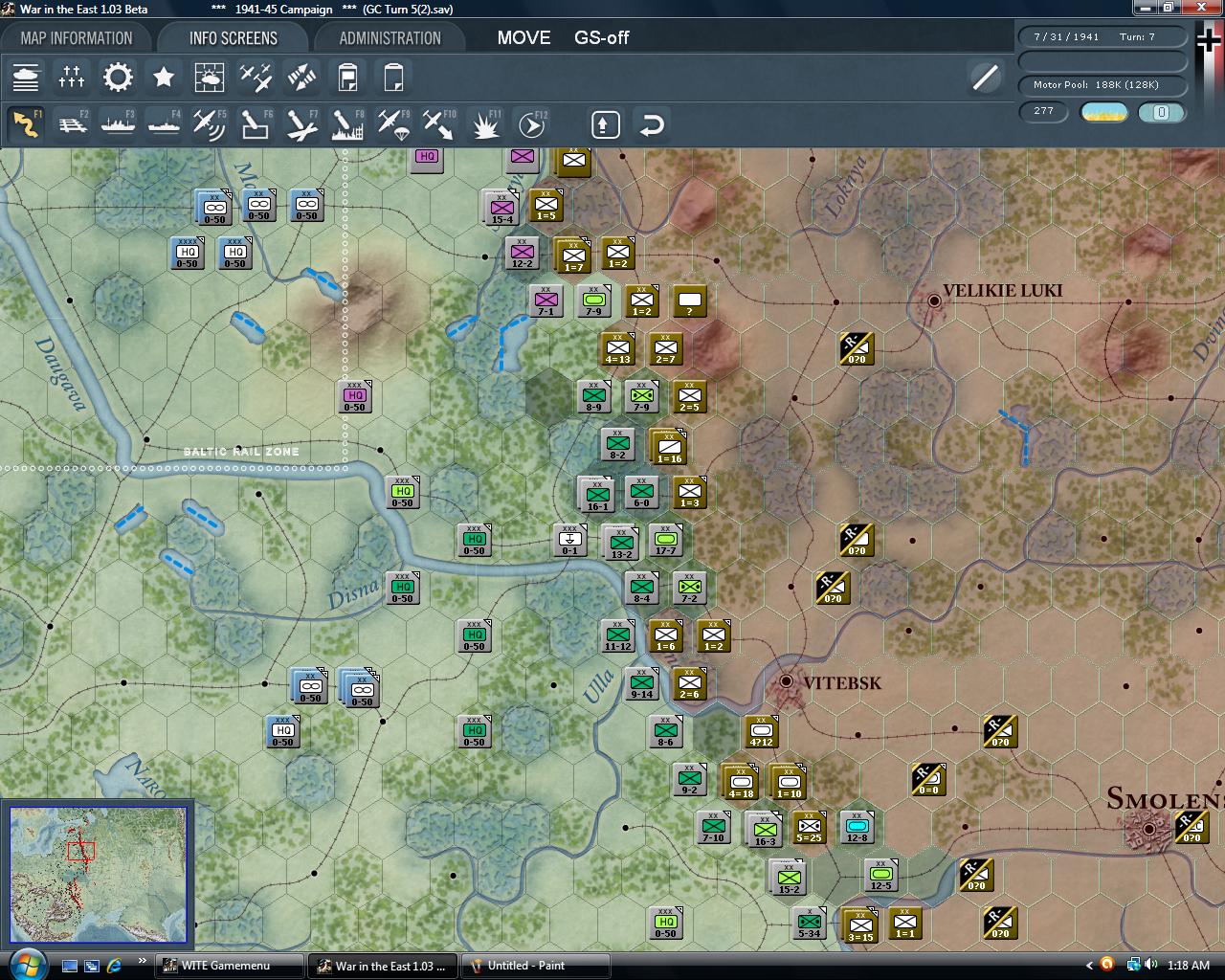Screen dimensions: 1225x980
Task: Select F6 Bomb Unit mode
Action: tap(256, 124)
